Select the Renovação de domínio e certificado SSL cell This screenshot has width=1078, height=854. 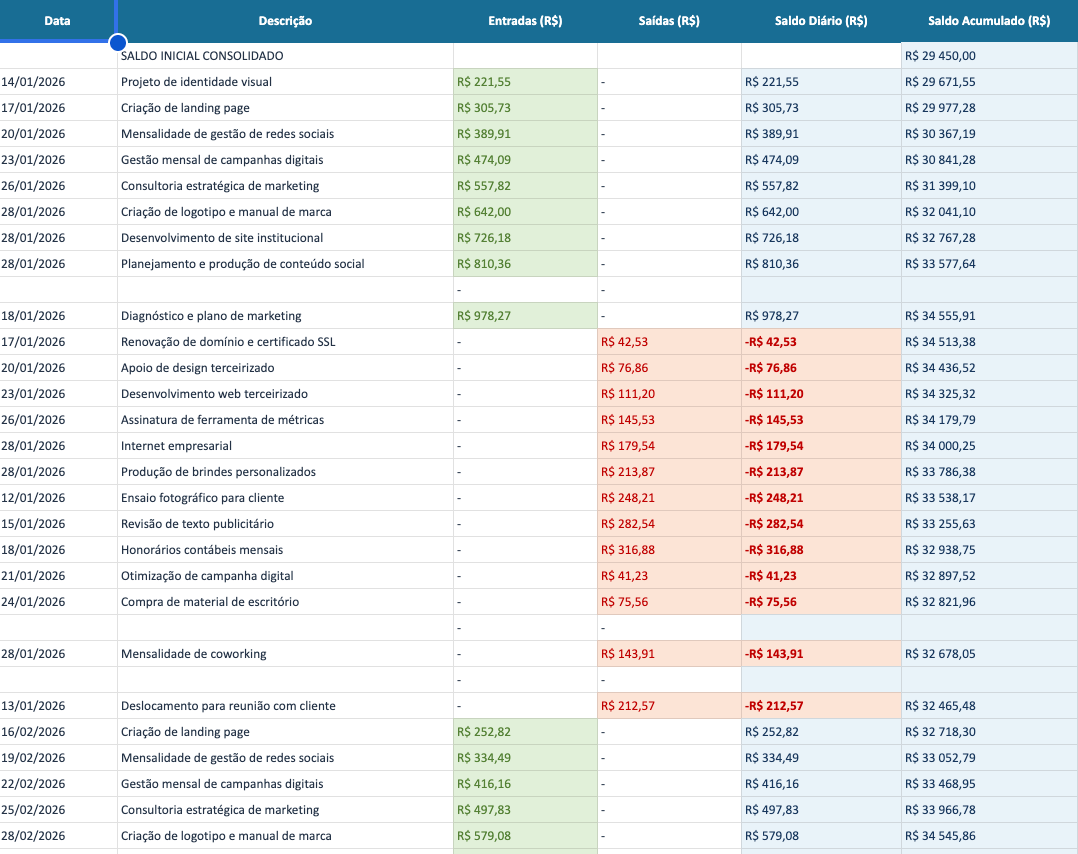285,342
